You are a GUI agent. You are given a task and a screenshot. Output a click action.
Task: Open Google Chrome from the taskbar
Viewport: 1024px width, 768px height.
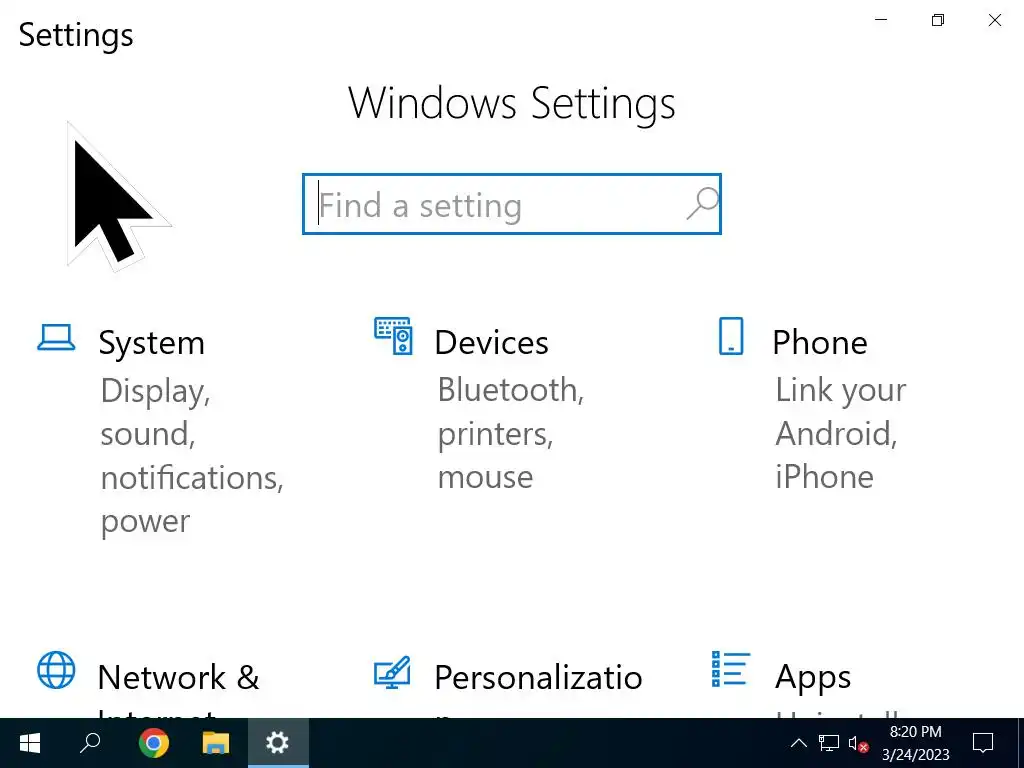153,743
